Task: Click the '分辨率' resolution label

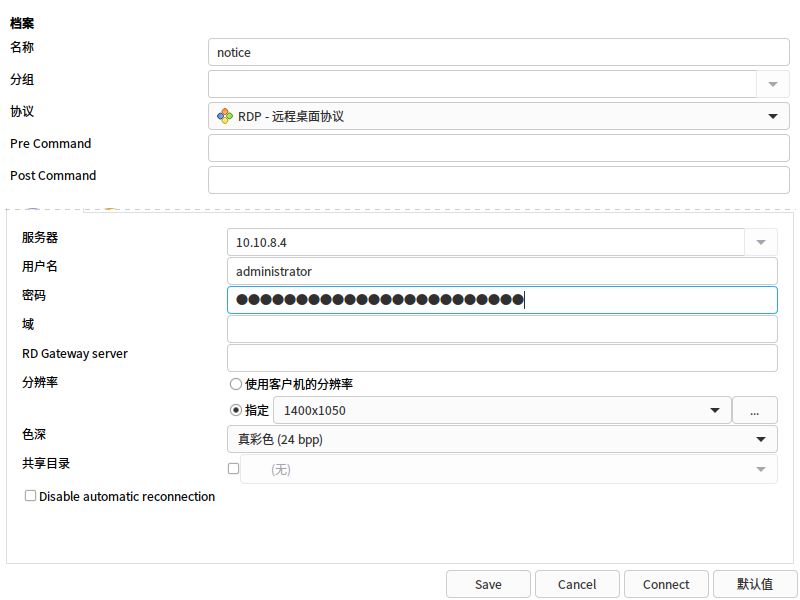Action: (x=40, y=382)
